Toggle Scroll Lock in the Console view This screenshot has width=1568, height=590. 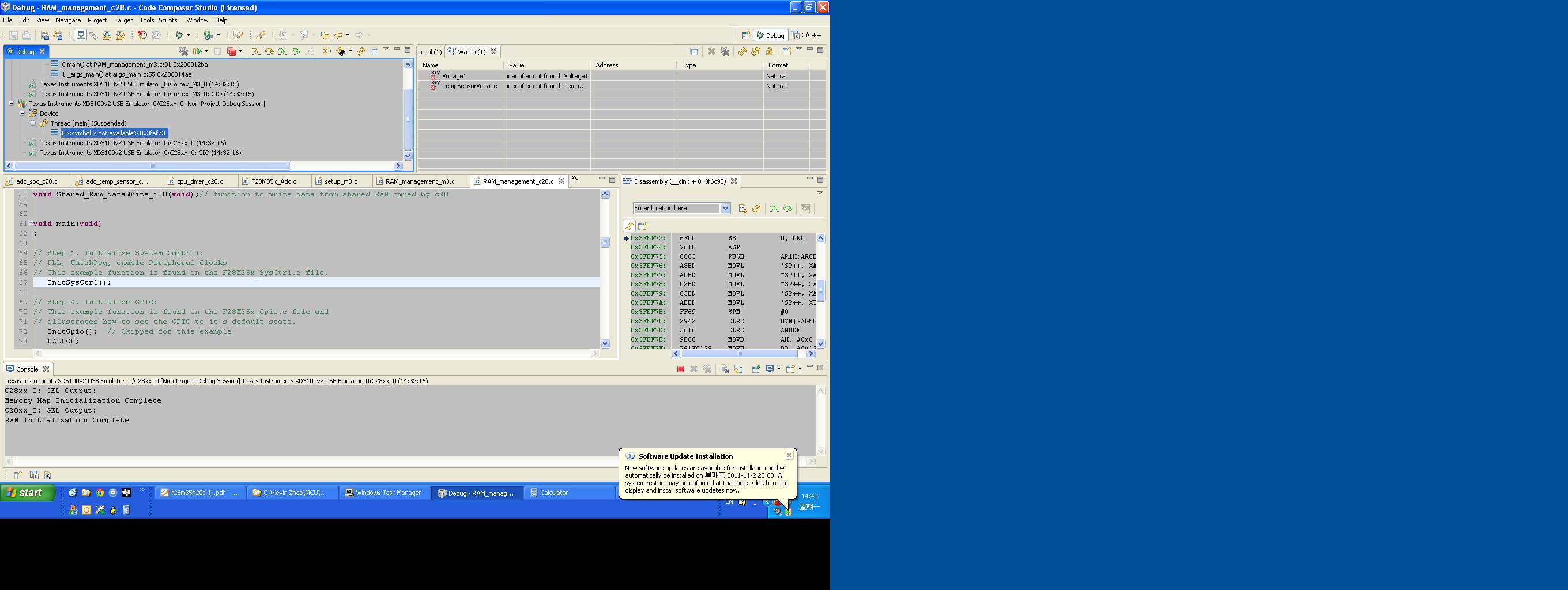point(738,369)
